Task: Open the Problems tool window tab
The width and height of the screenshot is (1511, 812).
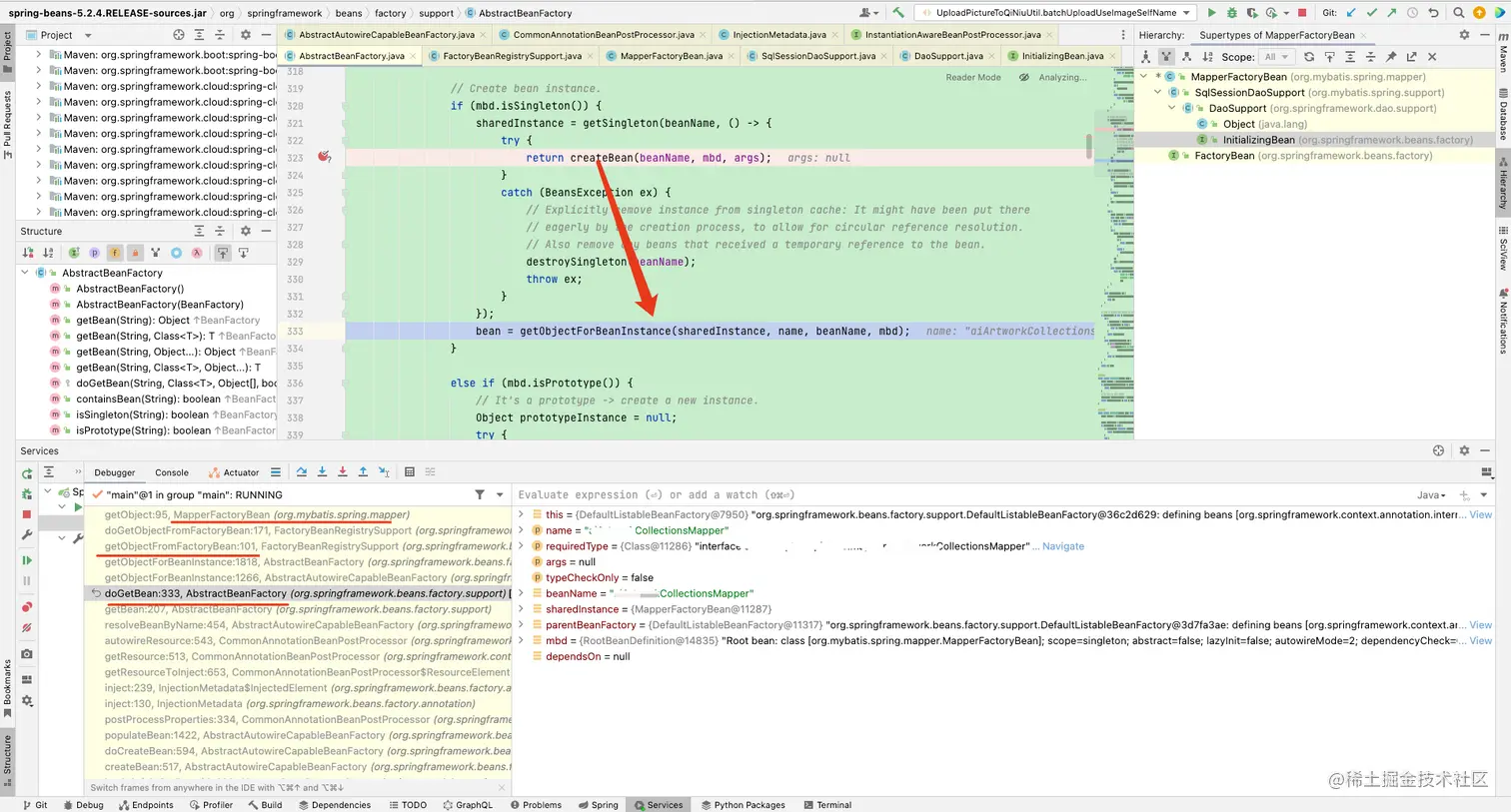Action: [536, 804]
